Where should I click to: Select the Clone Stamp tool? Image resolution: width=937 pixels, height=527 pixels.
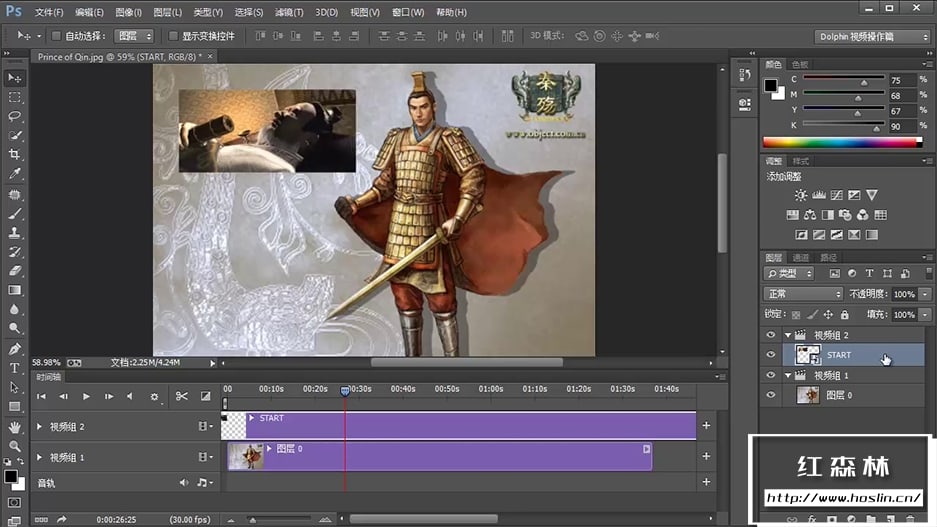(x=14, y=232)
